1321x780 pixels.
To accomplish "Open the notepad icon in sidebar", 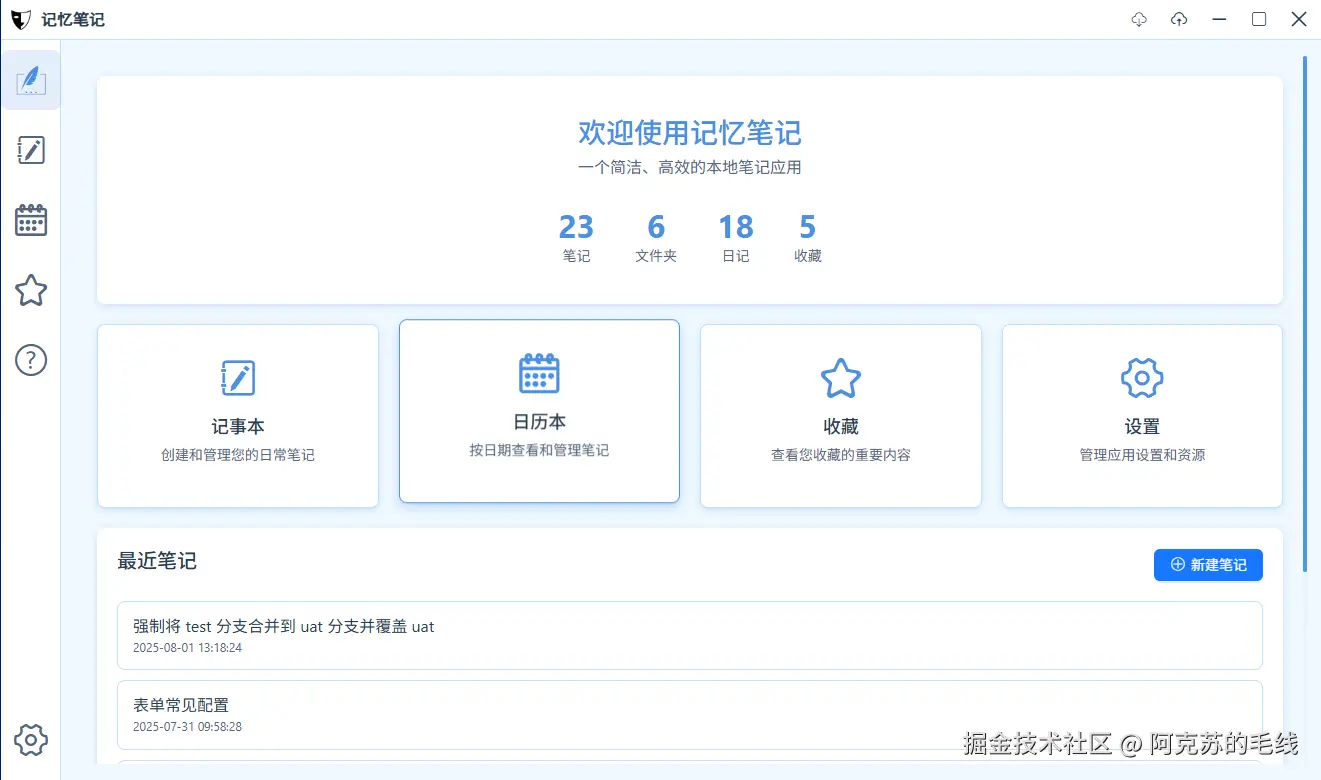I will (31, 150).
